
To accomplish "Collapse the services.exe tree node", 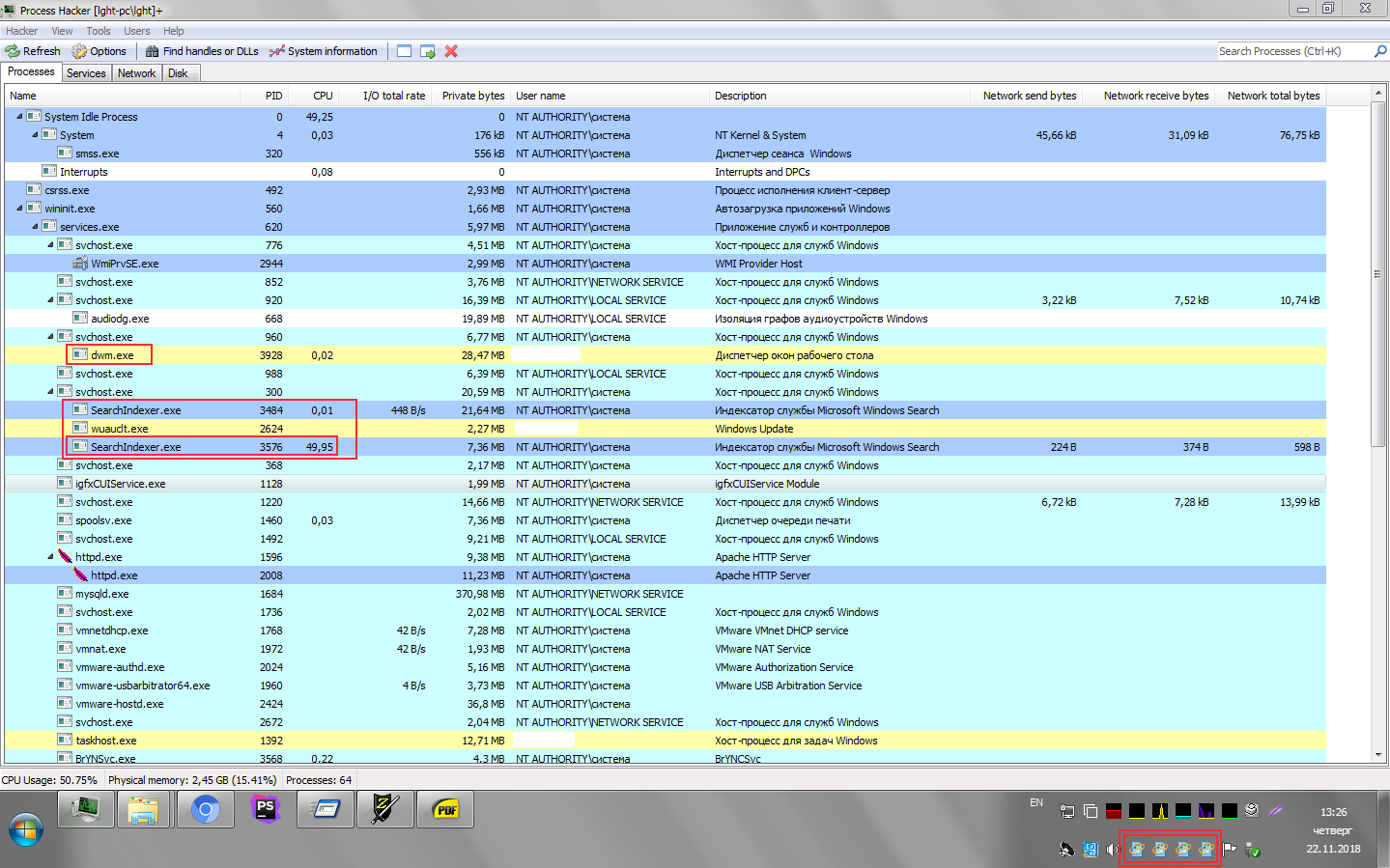I will click(35, 226).
